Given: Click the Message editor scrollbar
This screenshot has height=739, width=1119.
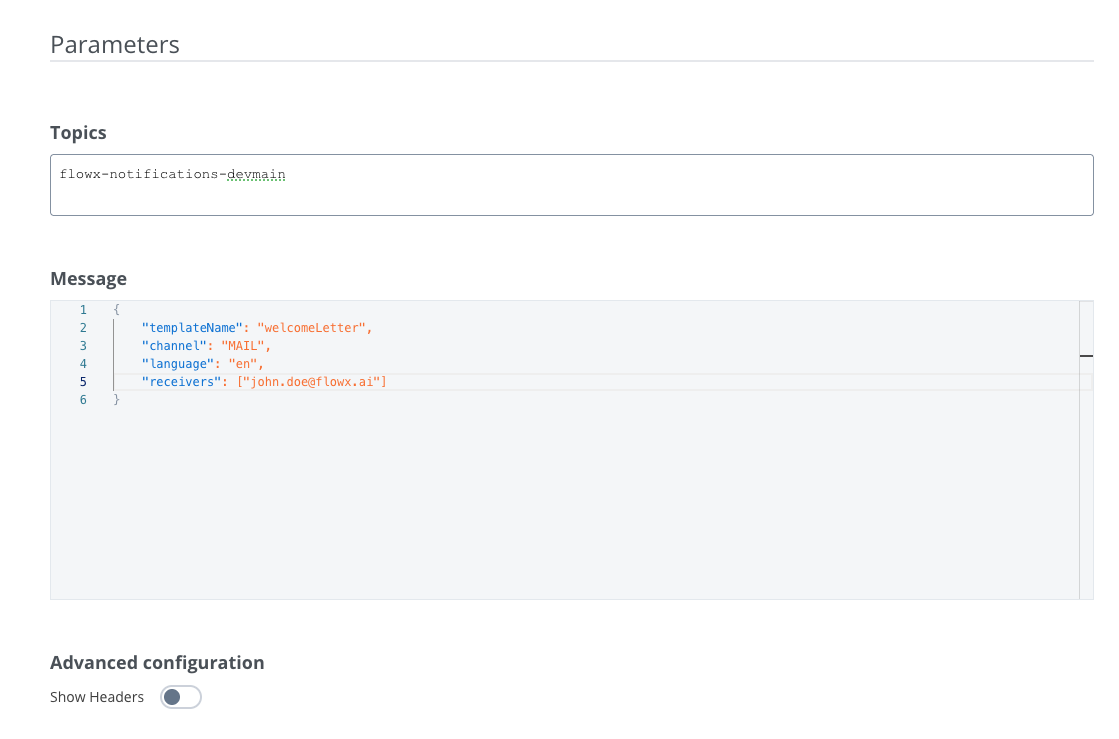Looking at the screenshot, I should (x=1086, y=449).
